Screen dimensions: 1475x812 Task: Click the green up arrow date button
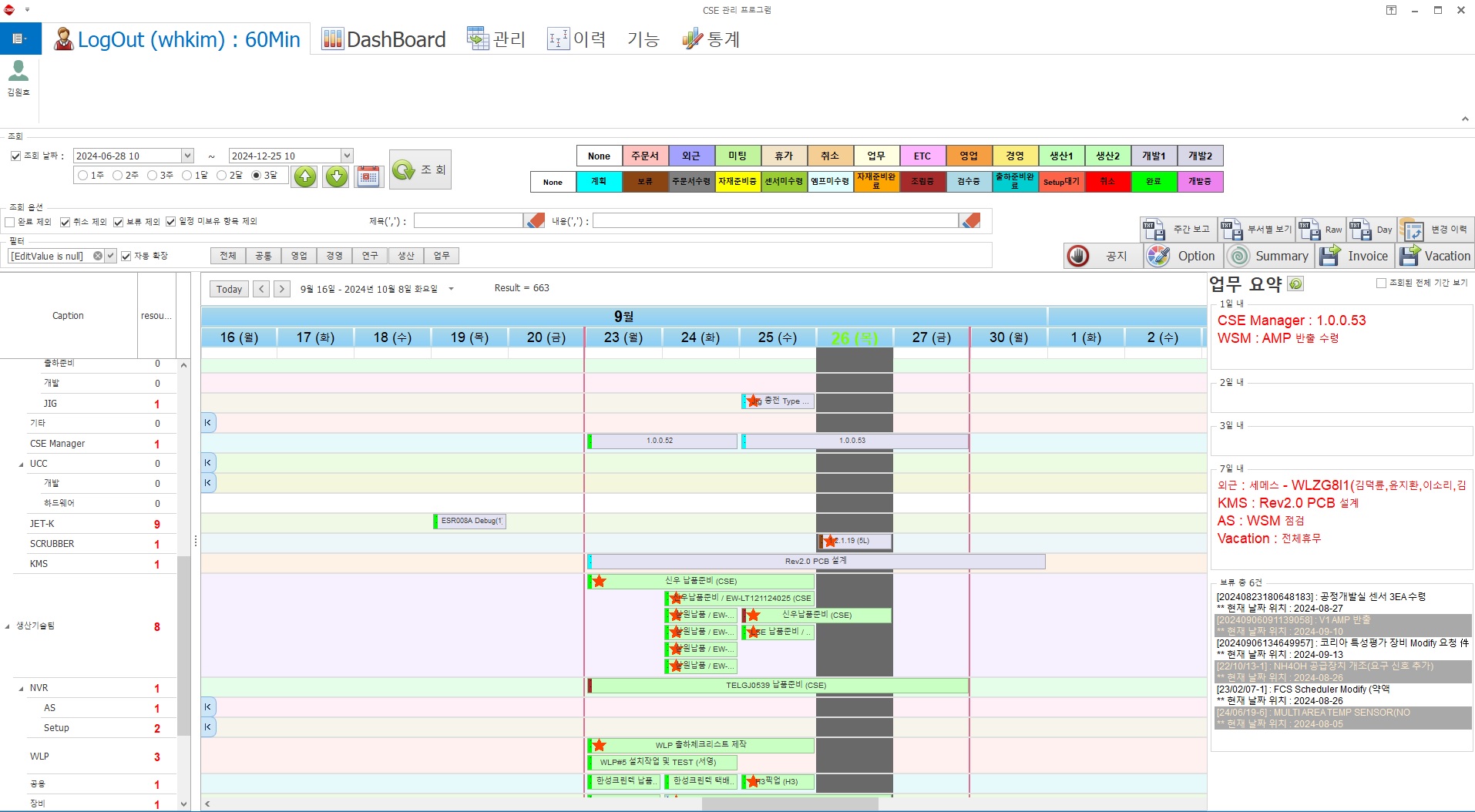tap(305, 176)
